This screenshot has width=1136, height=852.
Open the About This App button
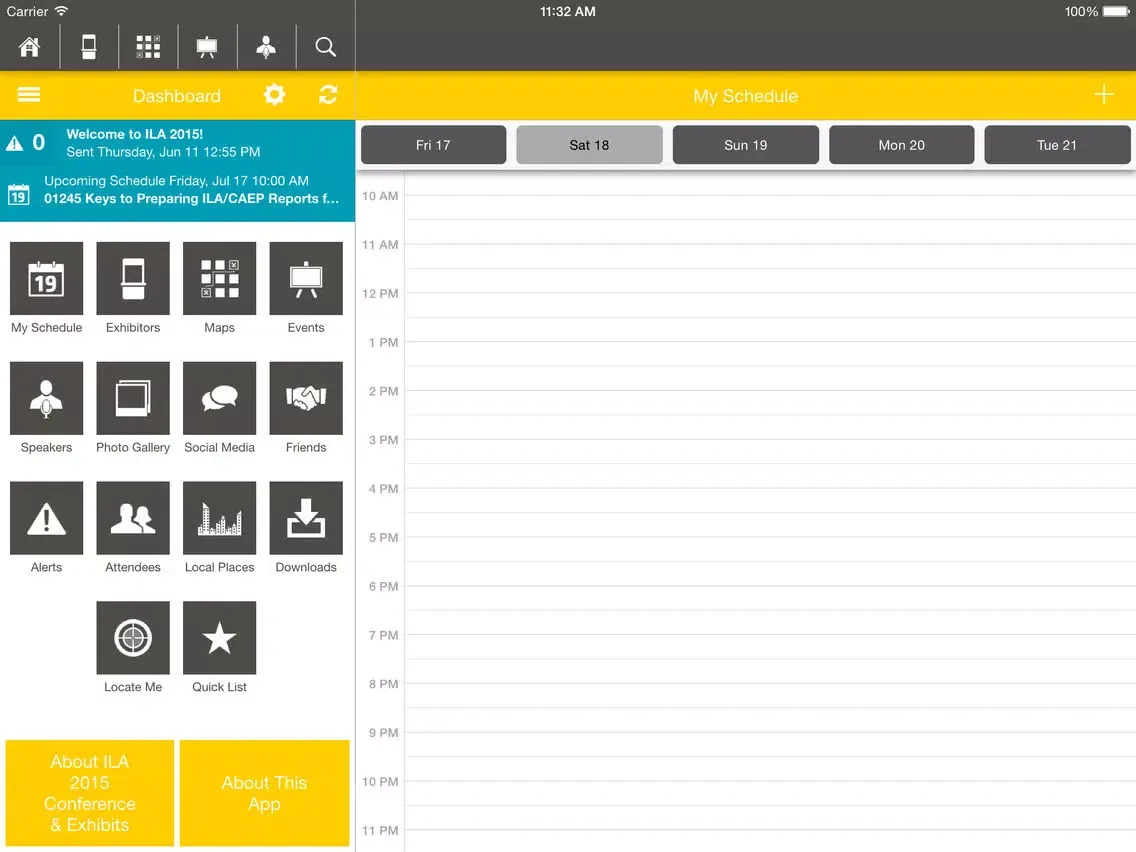pos(264,793)
